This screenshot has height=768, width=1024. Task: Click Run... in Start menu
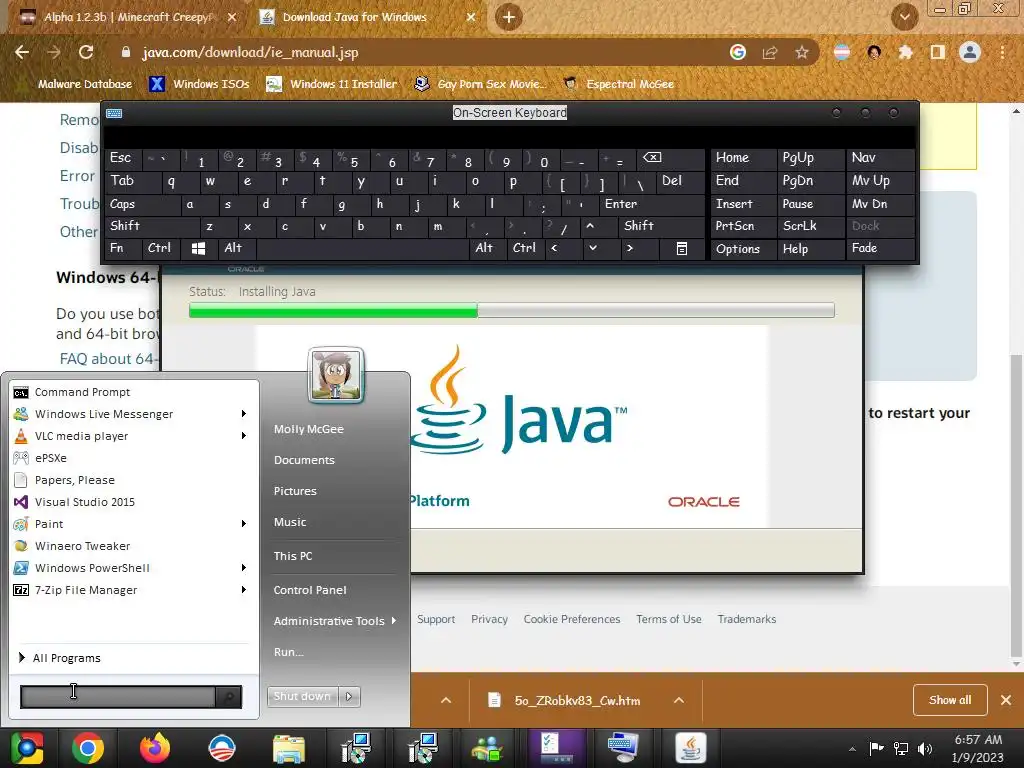tap(289, 652)
